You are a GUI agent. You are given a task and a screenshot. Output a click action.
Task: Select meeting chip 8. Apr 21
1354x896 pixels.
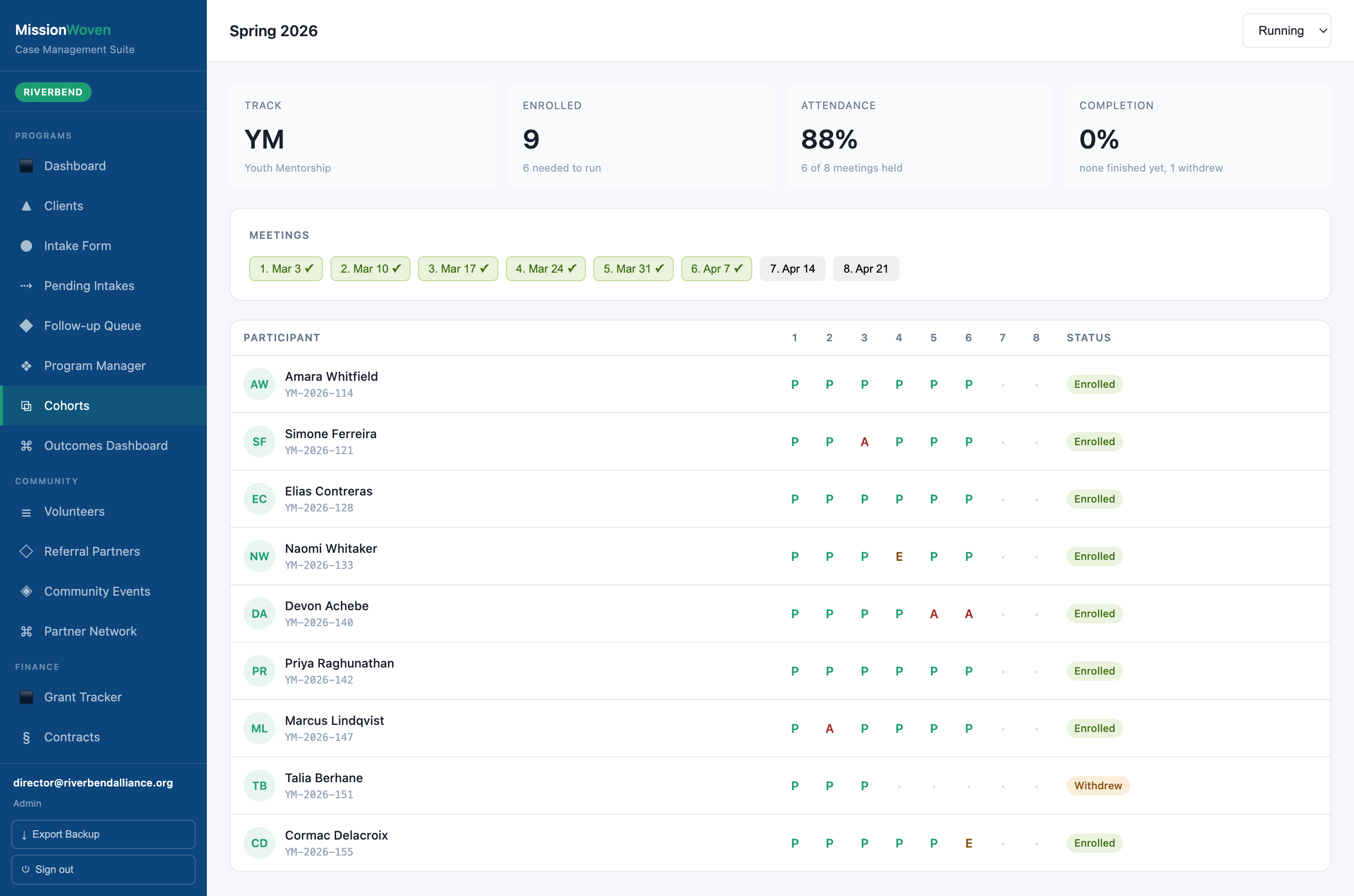pos(866,268)
